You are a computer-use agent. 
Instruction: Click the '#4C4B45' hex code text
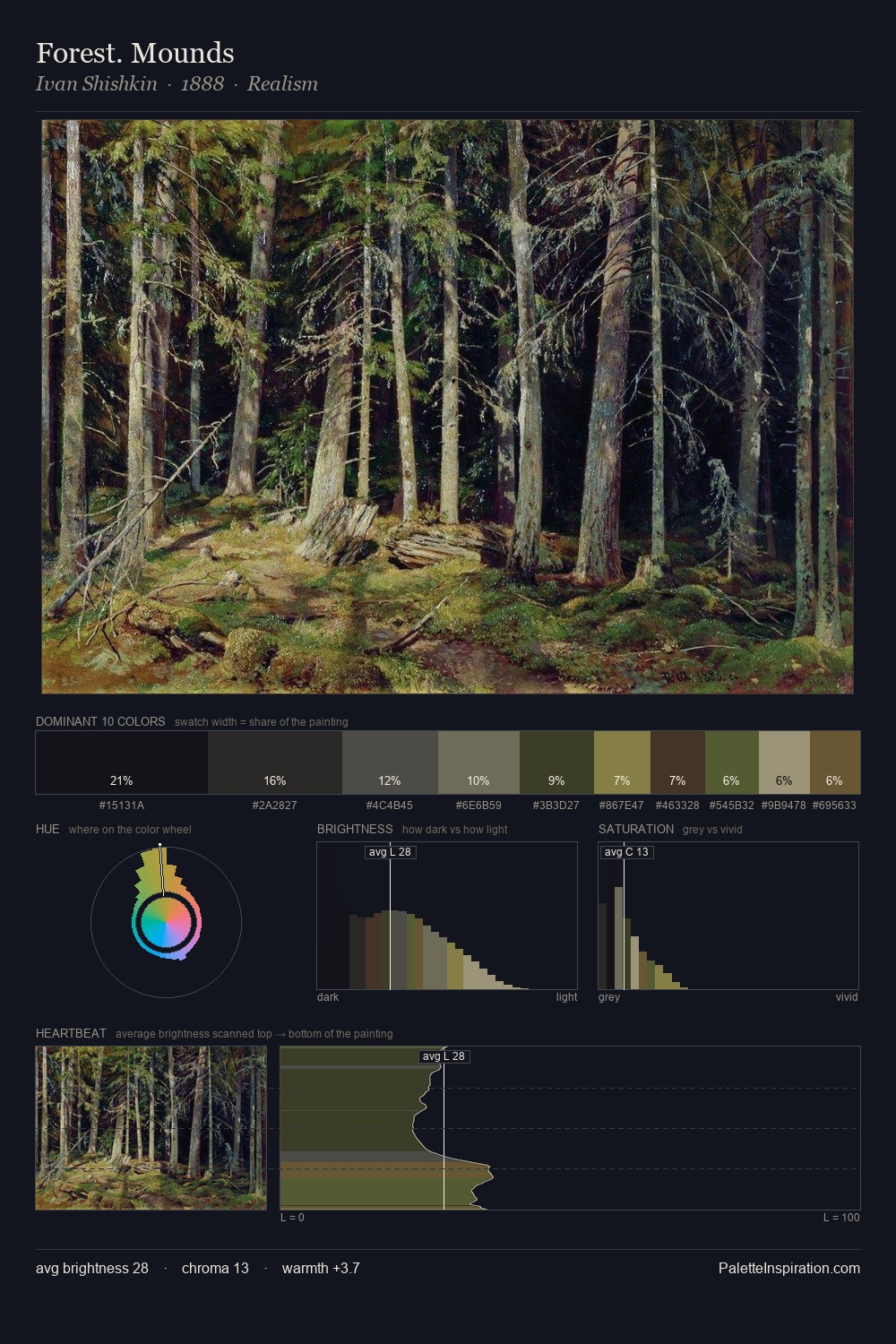click(x=390, y=806)
